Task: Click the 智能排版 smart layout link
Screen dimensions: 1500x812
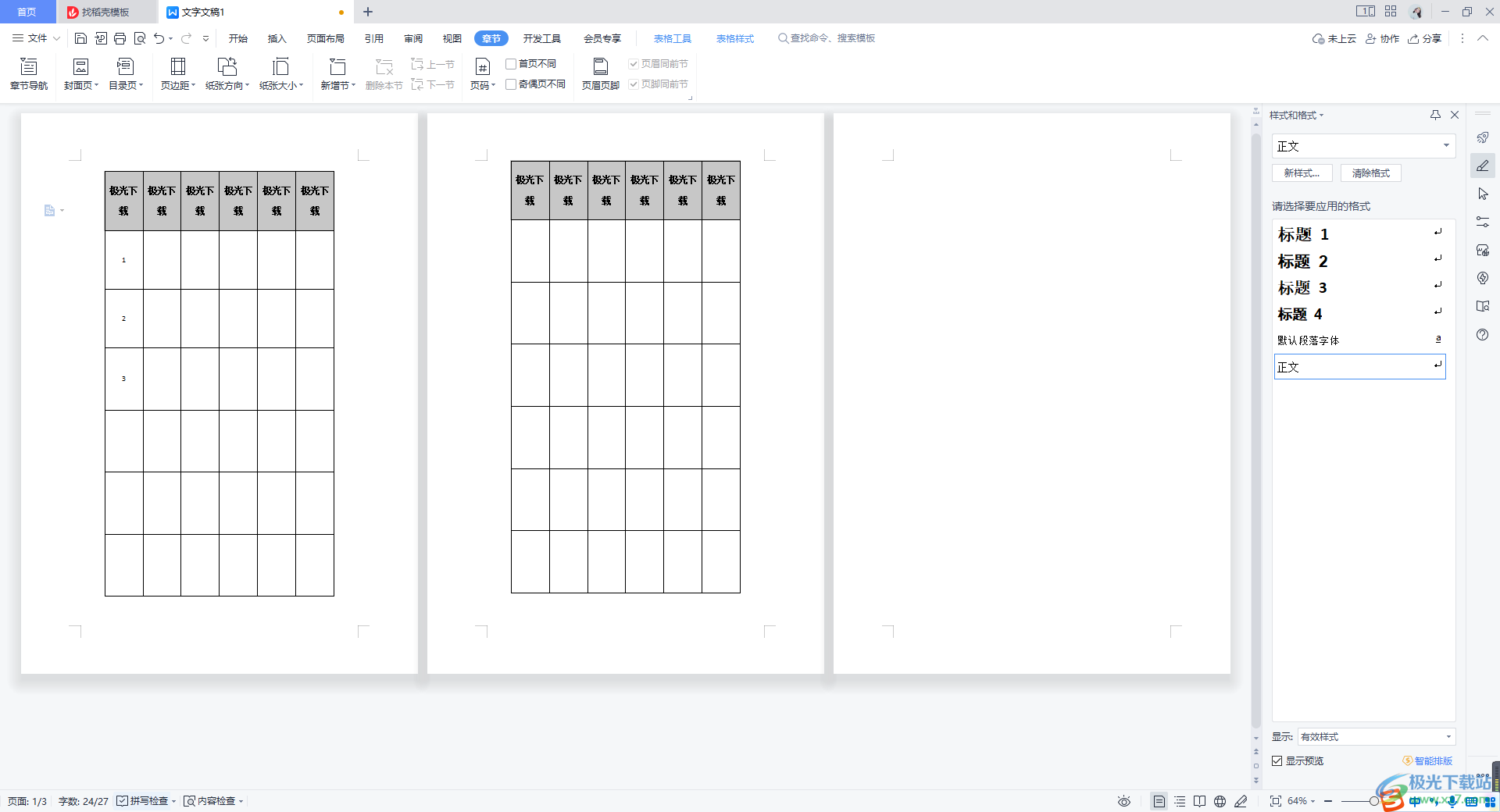Action: 1427,760
